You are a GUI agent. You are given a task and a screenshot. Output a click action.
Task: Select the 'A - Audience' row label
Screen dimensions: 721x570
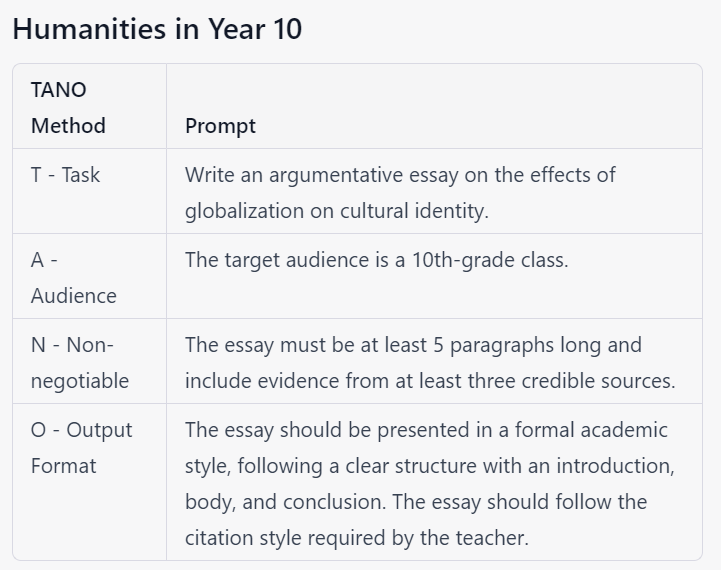tap(73, 278)
